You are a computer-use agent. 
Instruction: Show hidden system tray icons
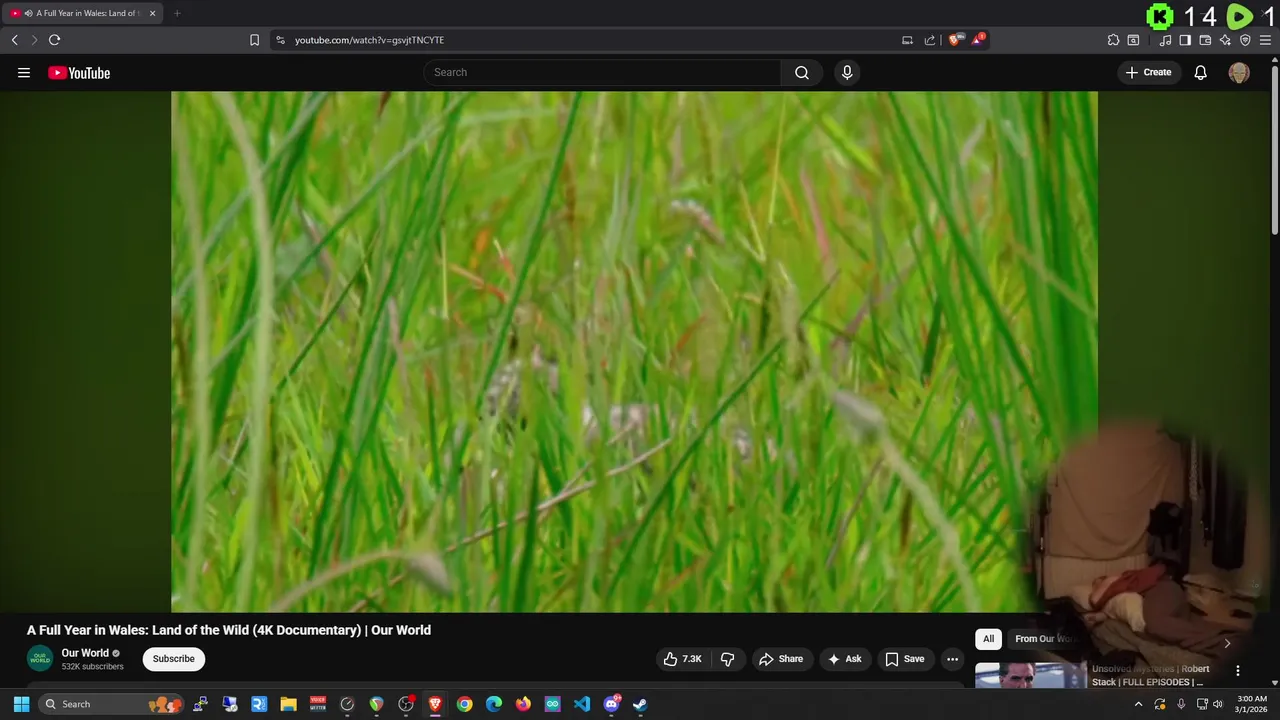1138,704
